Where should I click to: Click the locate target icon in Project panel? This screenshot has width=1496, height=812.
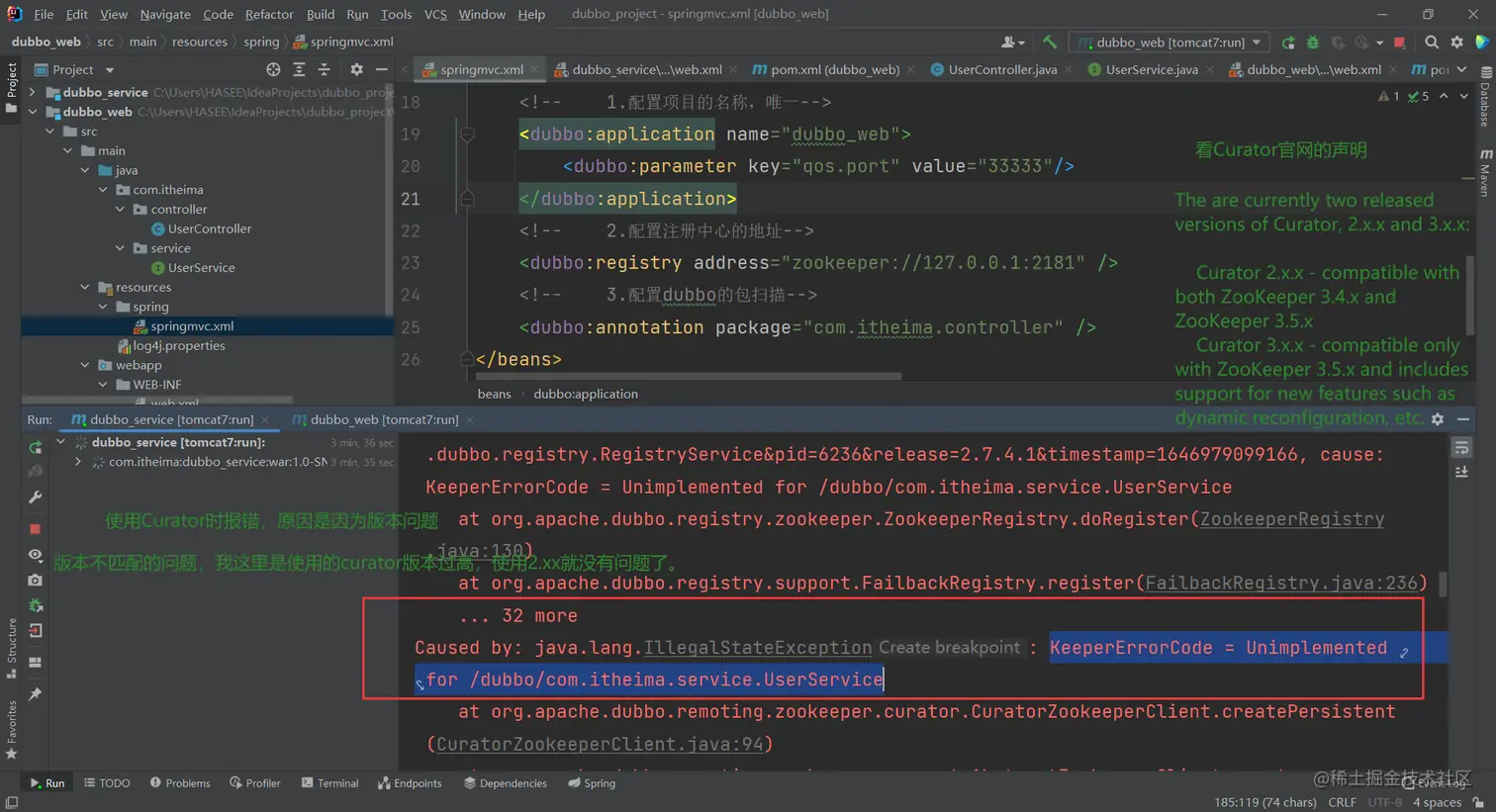(273, 70)
